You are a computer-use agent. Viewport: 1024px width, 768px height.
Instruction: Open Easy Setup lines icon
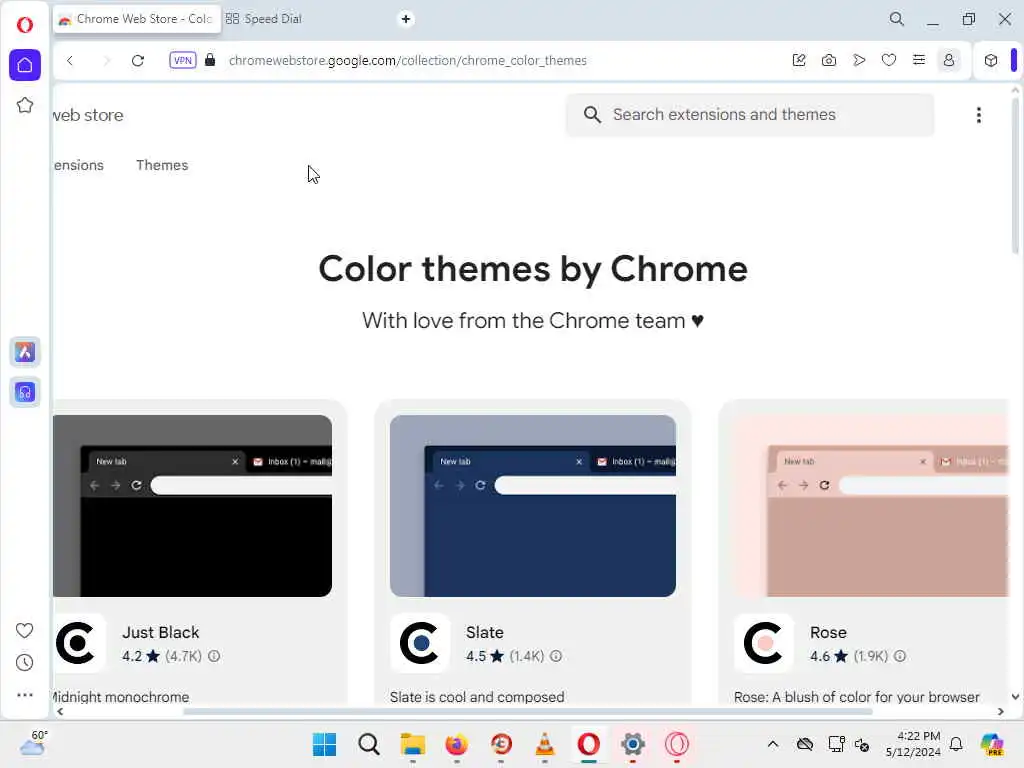click(x=919, y=60)
